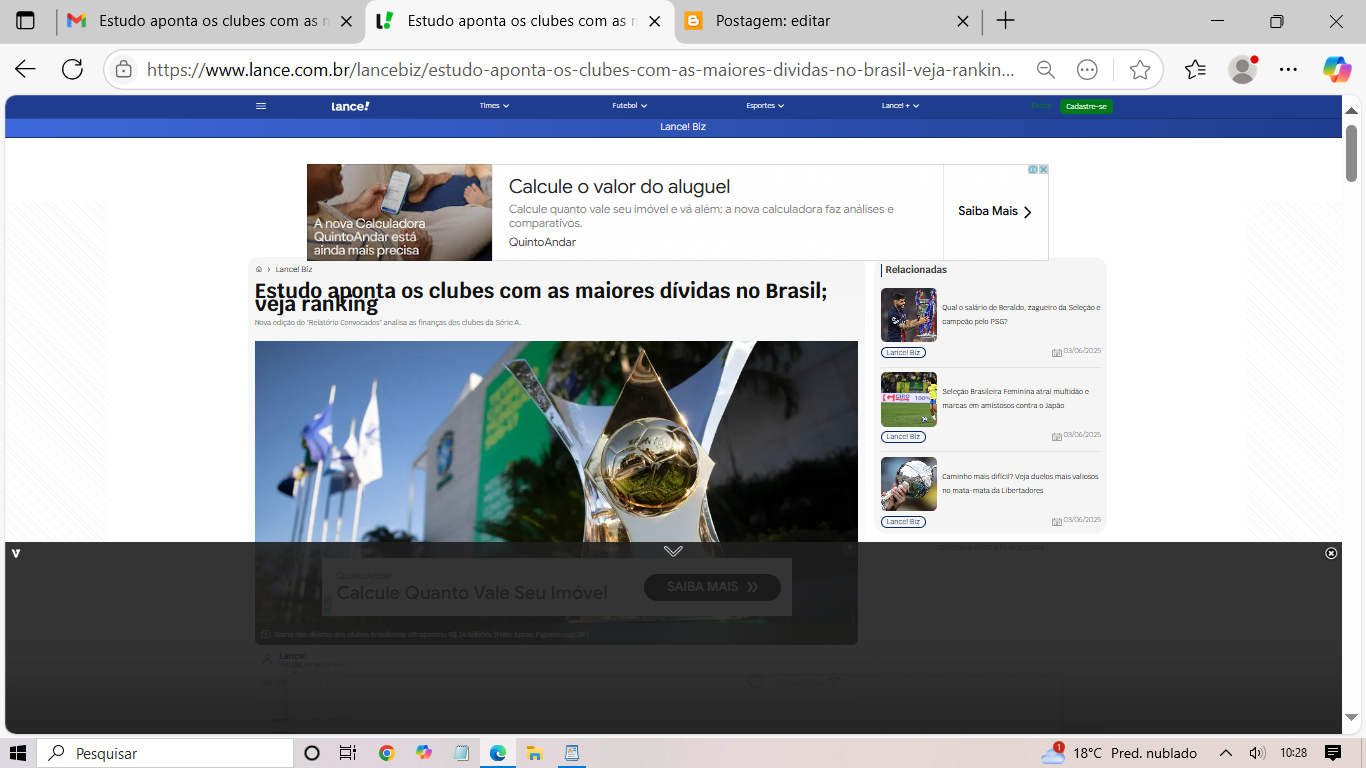The height and width of the screenshot is (768, 1366).
Task: Click the address bar URL
Action: point(581,70)
